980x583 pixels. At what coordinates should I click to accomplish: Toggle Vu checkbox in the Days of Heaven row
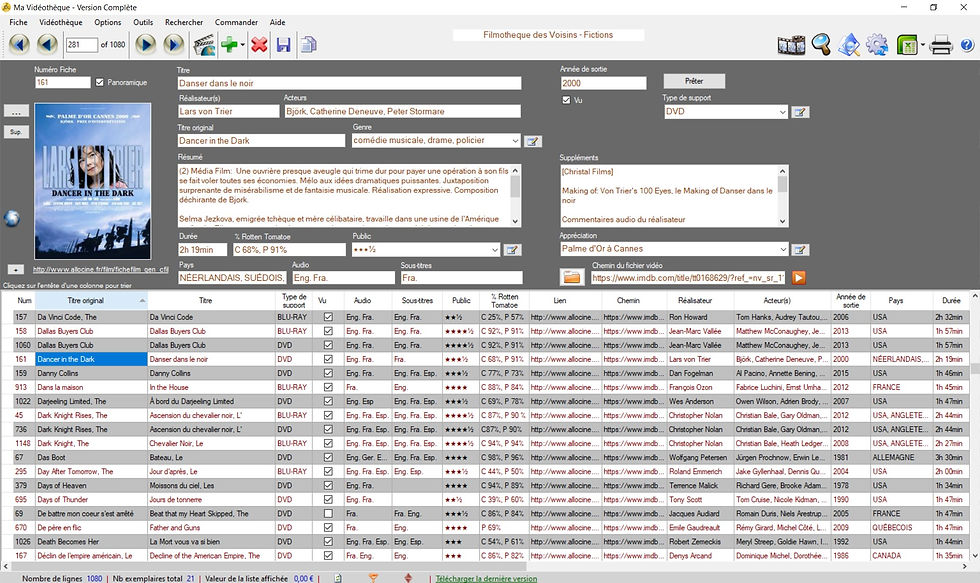pos(328,486)
